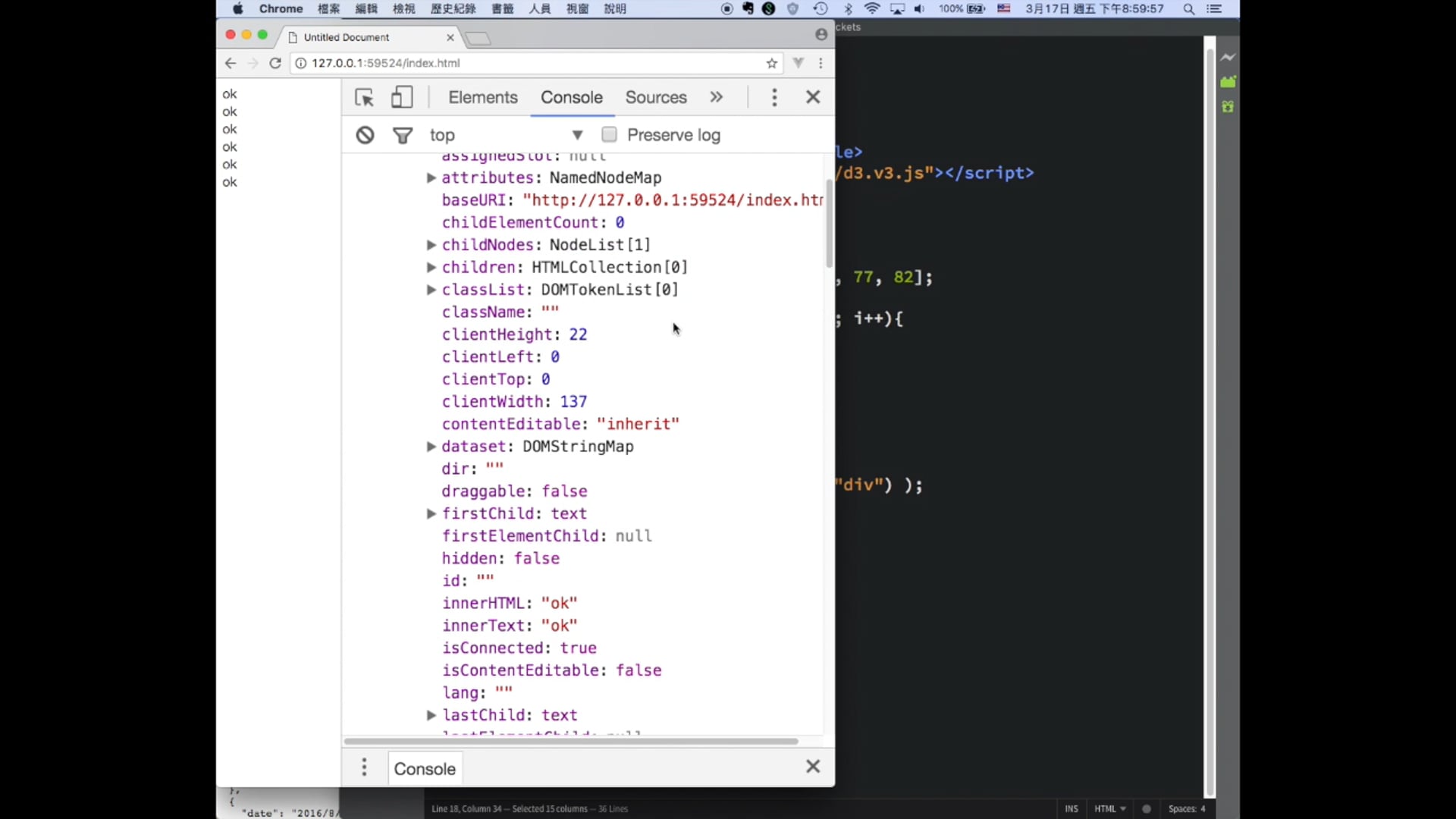Open the console drawer three-dot menu
The height and width of the screenshot is (819, 1456).
tap(364, 767)
